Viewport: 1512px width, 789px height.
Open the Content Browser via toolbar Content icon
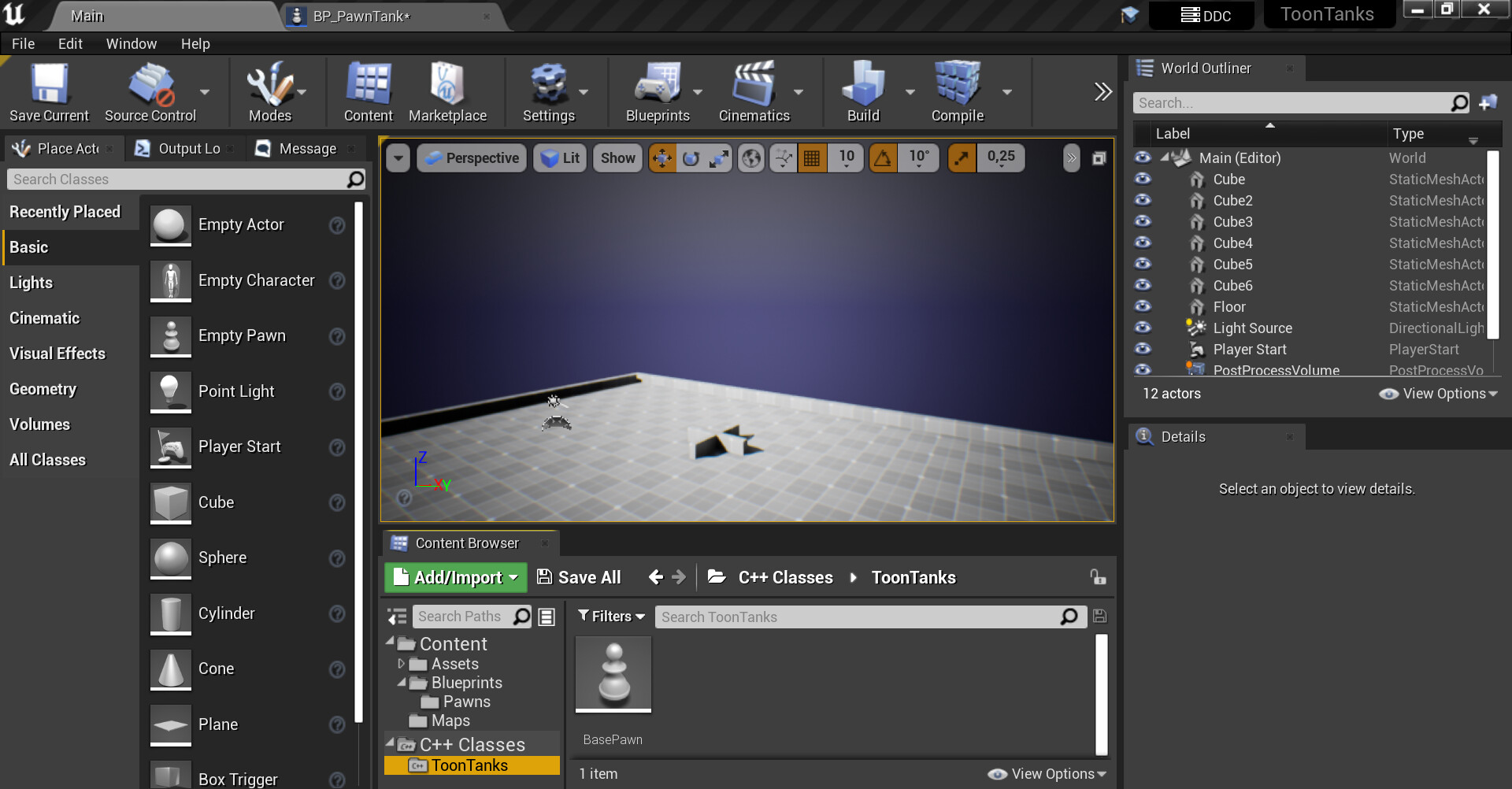[368, 91]
